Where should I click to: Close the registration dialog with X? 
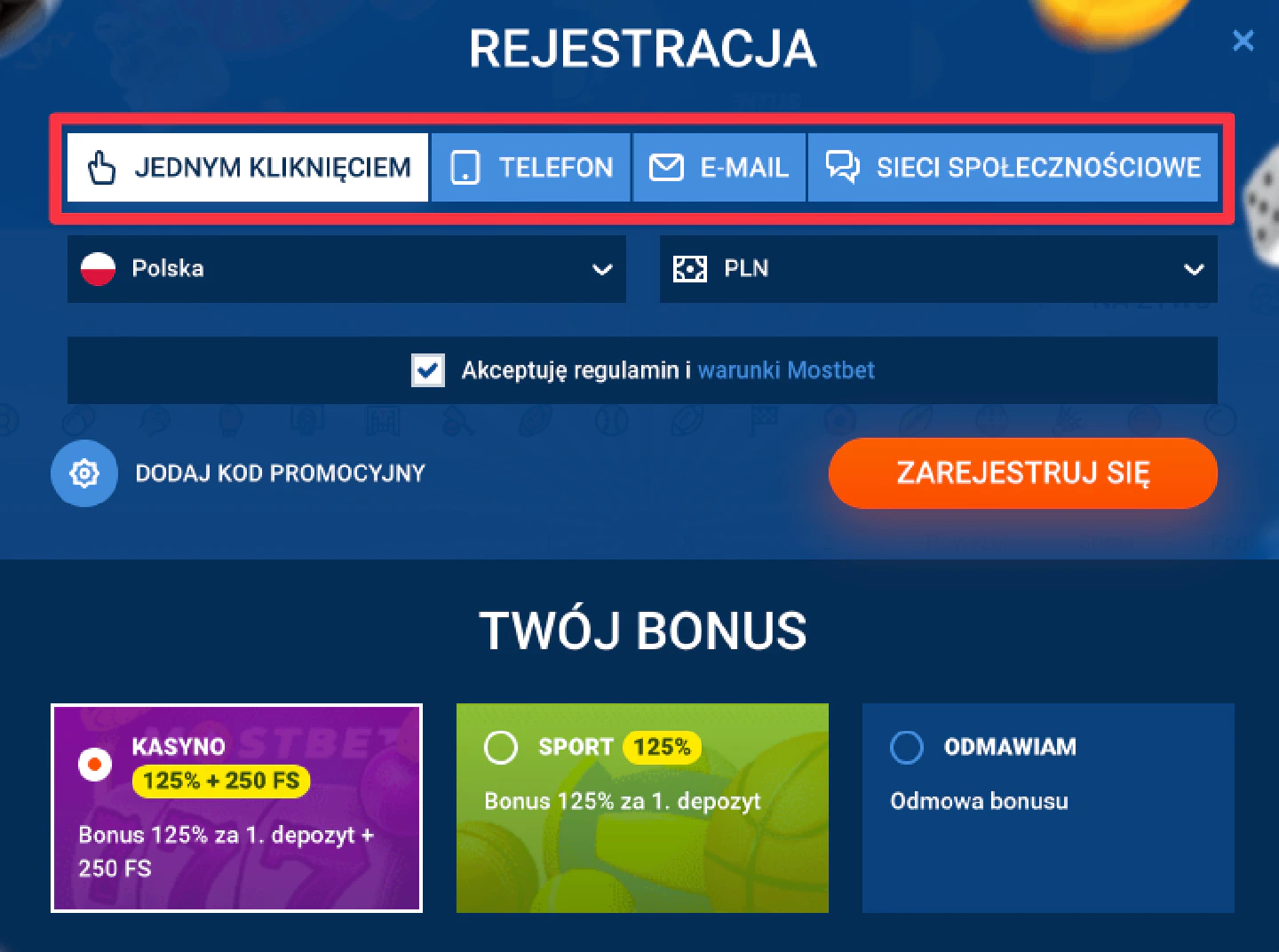tap(1243, 41)
